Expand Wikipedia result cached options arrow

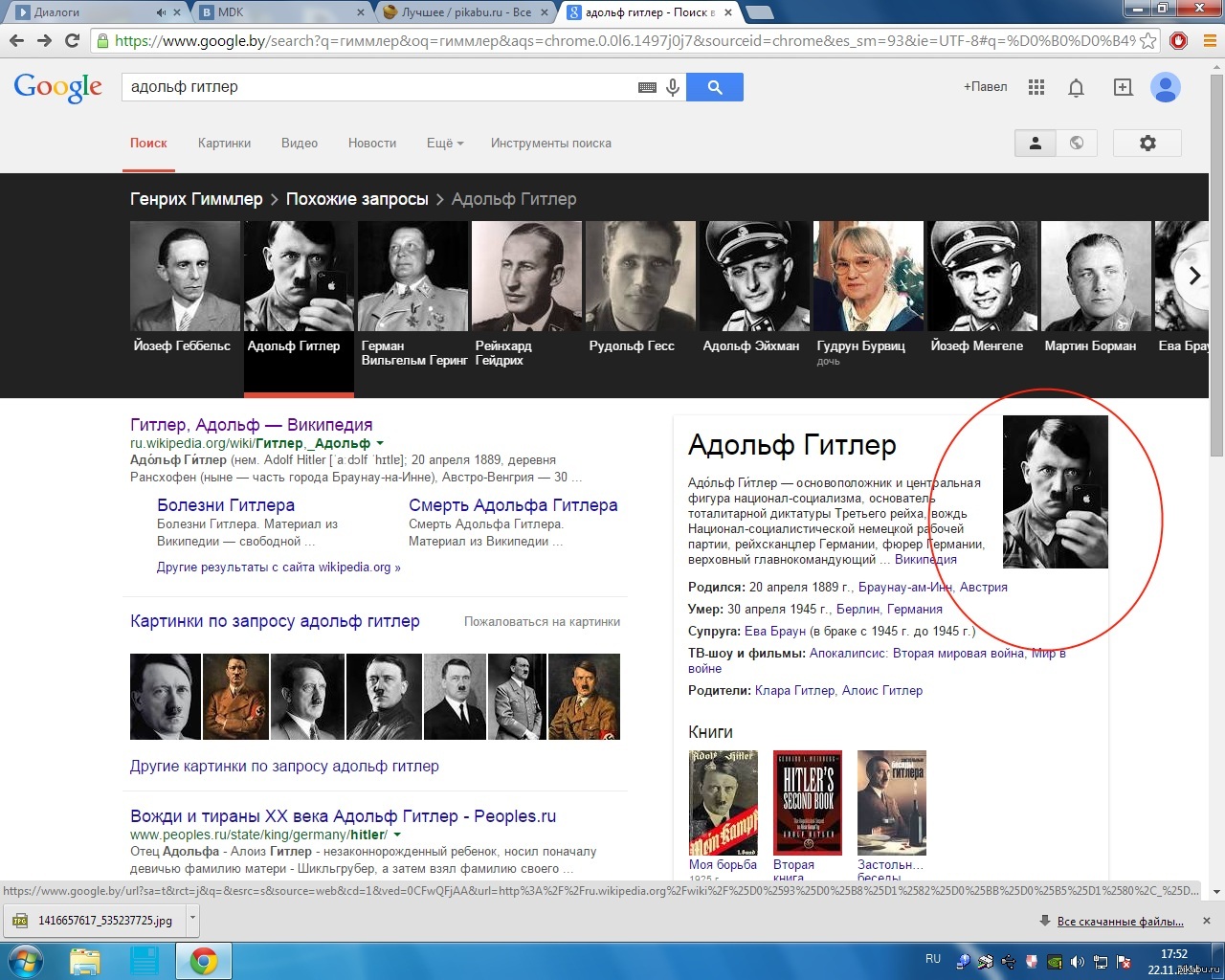tap(380, 443)
